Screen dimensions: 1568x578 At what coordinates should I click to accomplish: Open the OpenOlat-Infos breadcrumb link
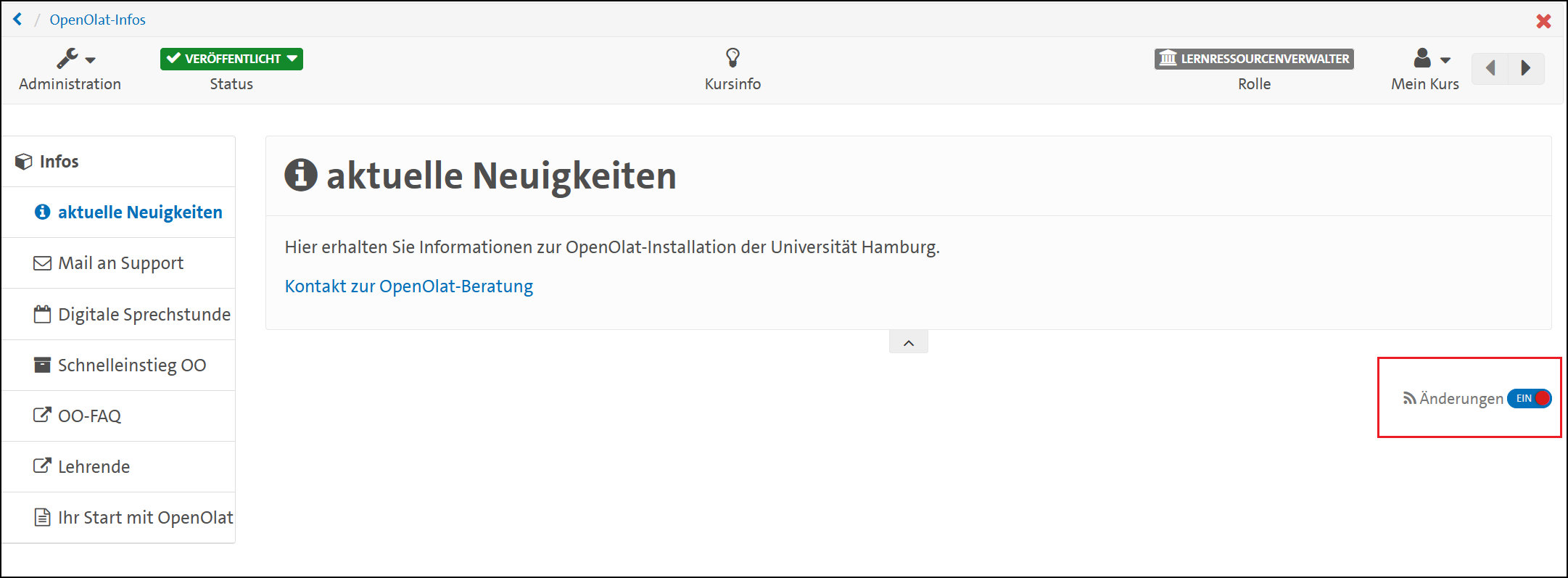point(97,20)
